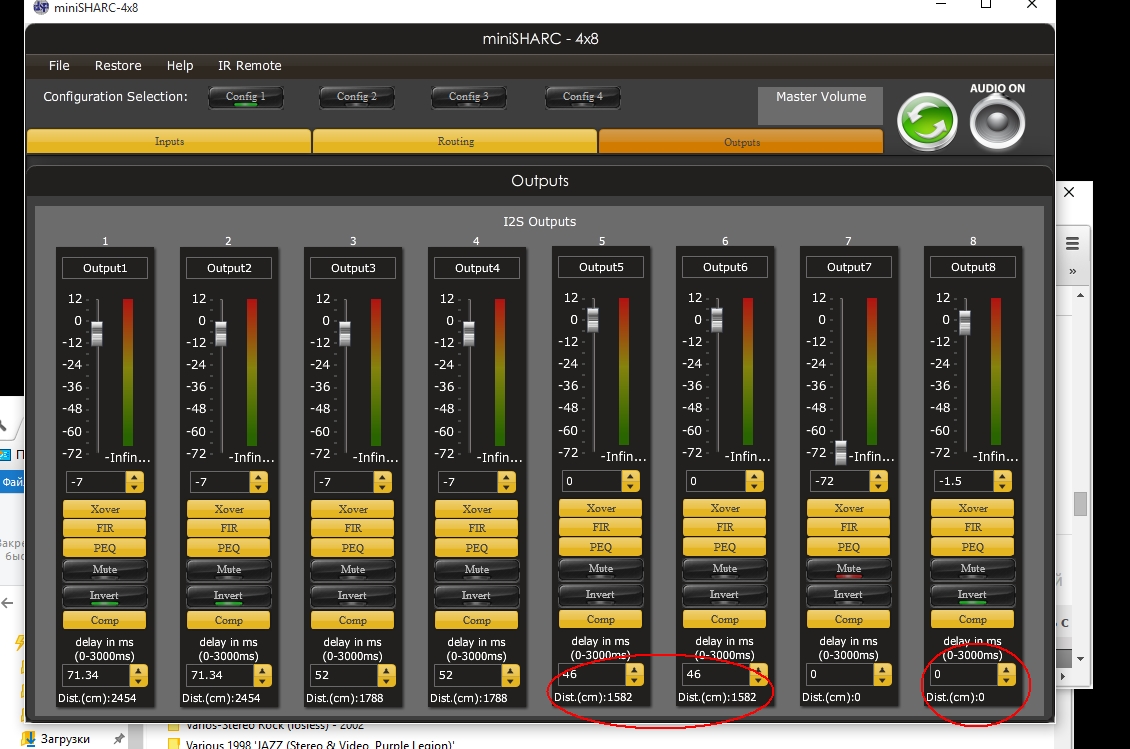Unmute Output7 channel
The height and width of the screenshot is (749, 1130).
tap(848, 569)
